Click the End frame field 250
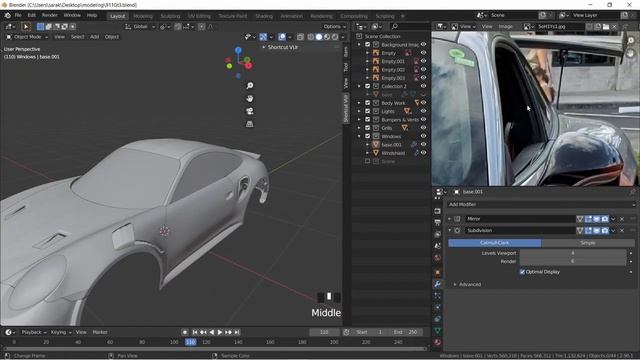Screen dimensions: 640x360 [x=407, y=332]
